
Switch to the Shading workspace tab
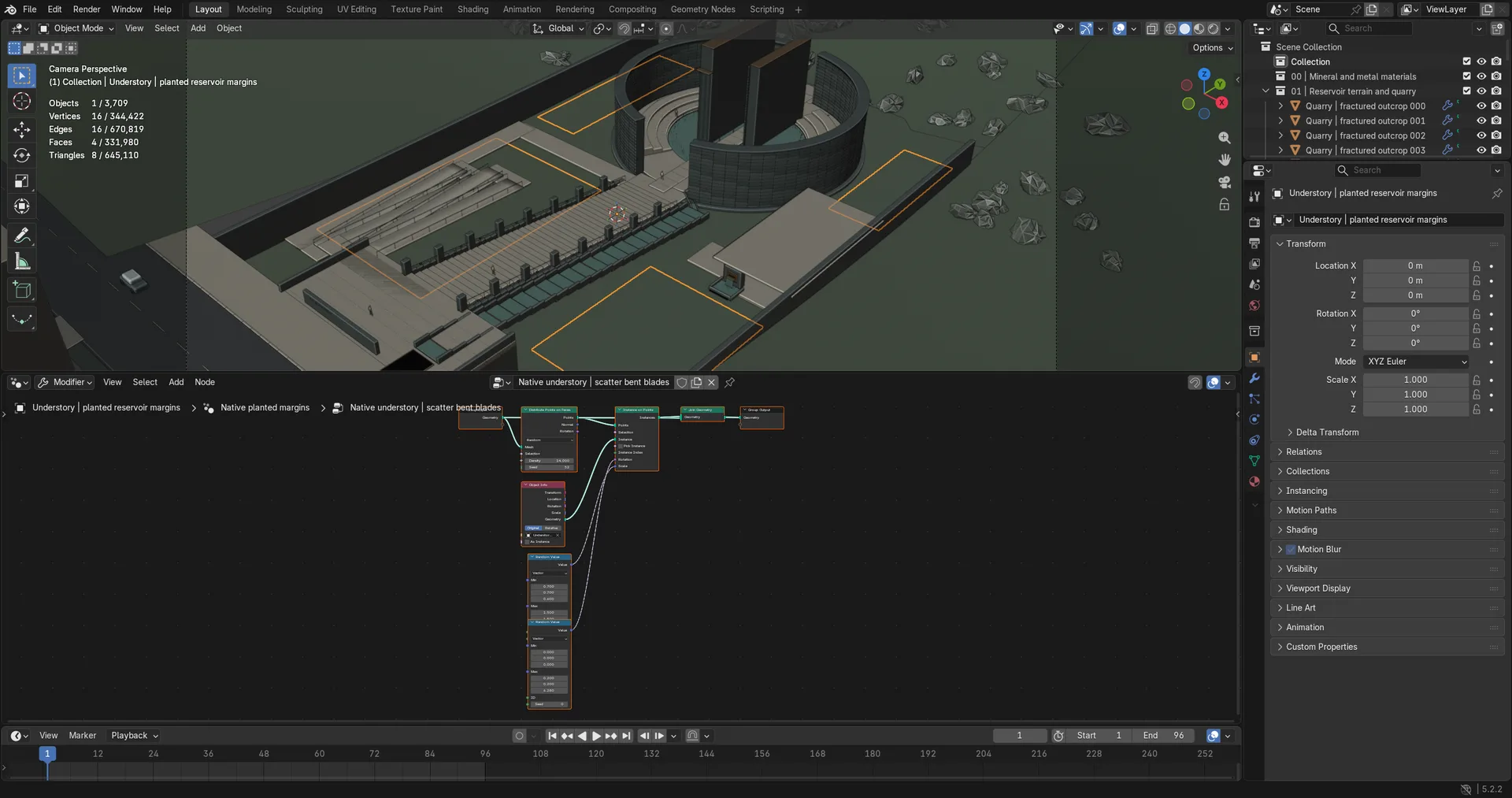472,9
